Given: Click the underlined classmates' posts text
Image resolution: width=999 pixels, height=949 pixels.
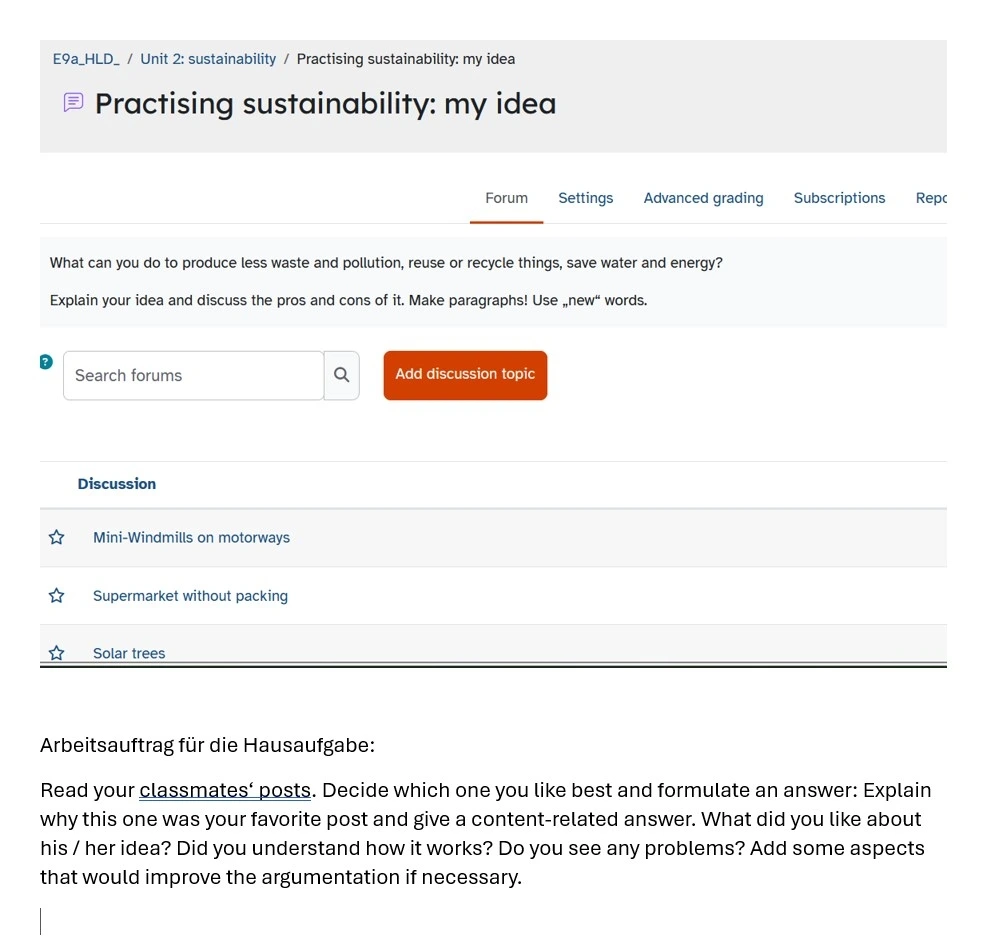Looking at the screenshot, I should point(225,790).
